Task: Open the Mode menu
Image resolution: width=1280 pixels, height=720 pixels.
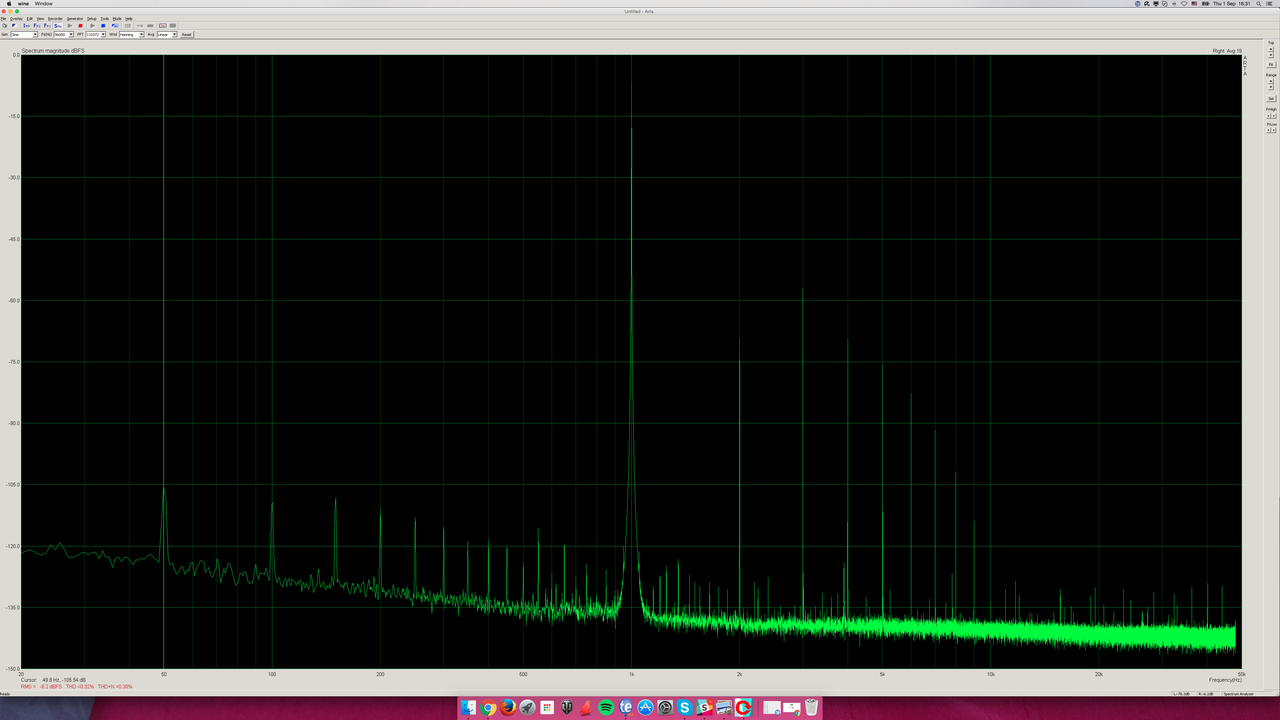Action: (117, 19)
